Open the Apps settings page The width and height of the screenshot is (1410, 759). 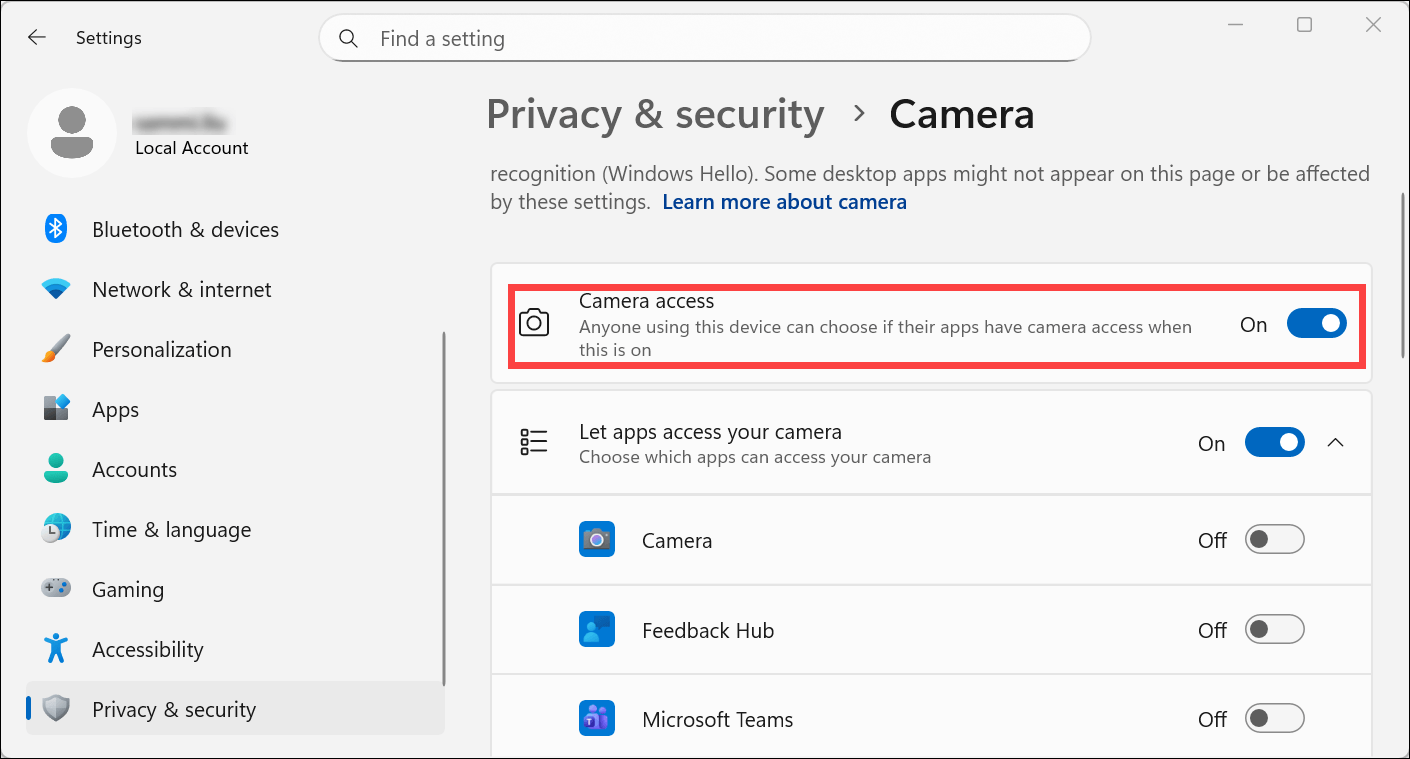pyautogui.click(x=115, y=410)
